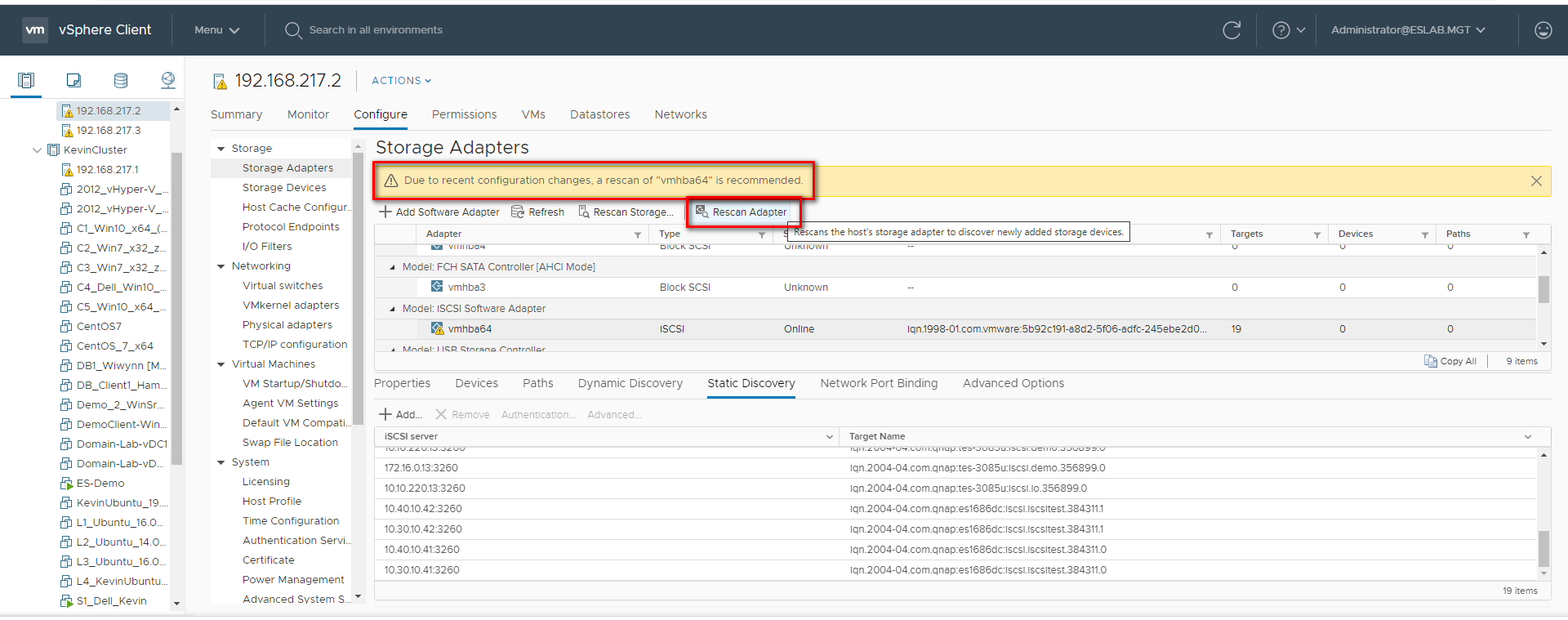Click the global refresh icon in header
The width and height of the screenshot is (1568, 620).
(x=1232, y=30)
